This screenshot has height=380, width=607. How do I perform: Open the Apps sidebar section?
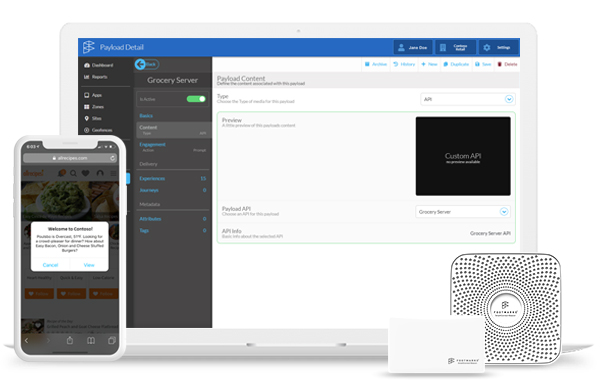(x=93, y=95)
